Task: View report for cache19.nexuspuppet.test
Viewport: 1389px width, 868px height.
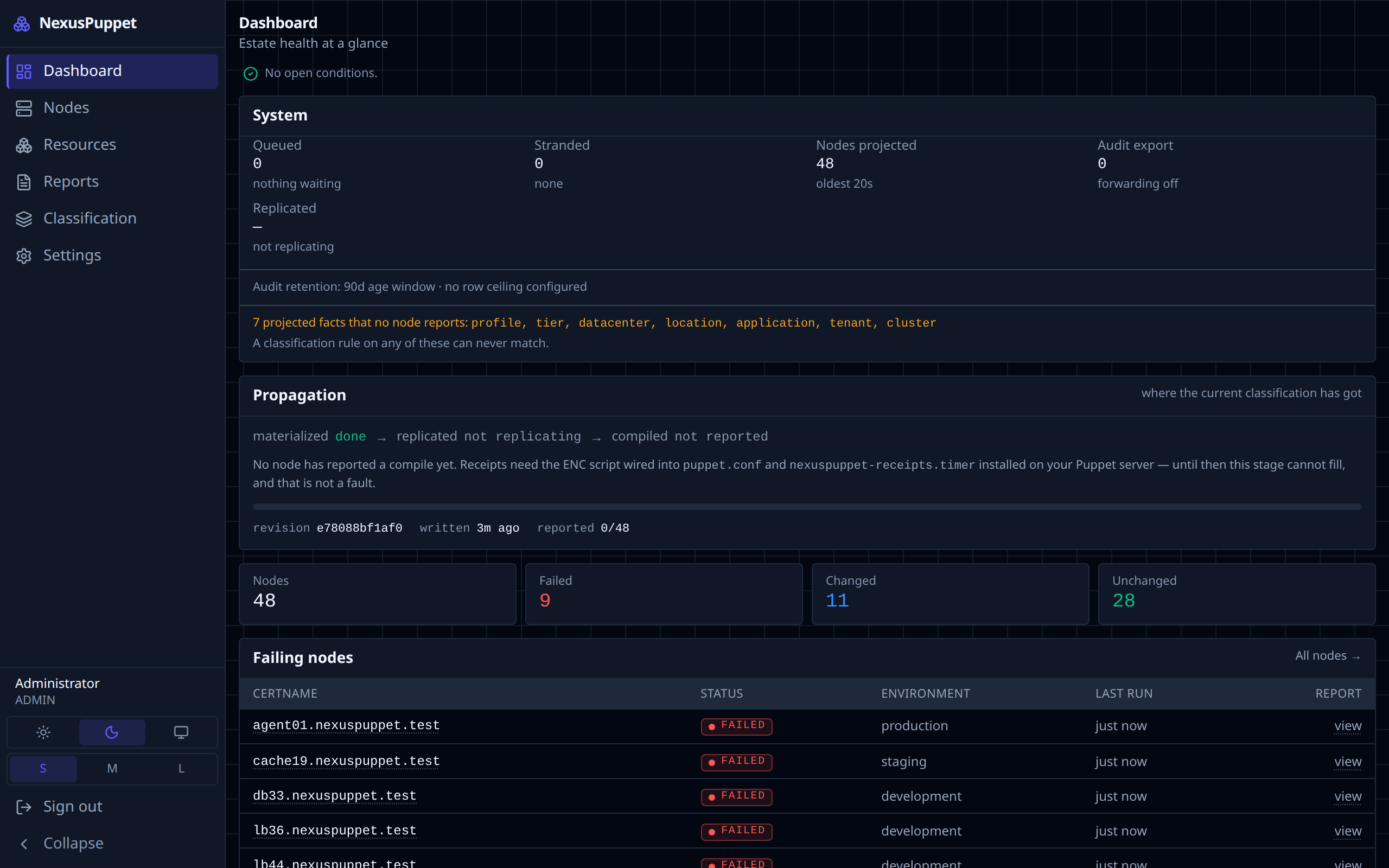Action: 1348,762
